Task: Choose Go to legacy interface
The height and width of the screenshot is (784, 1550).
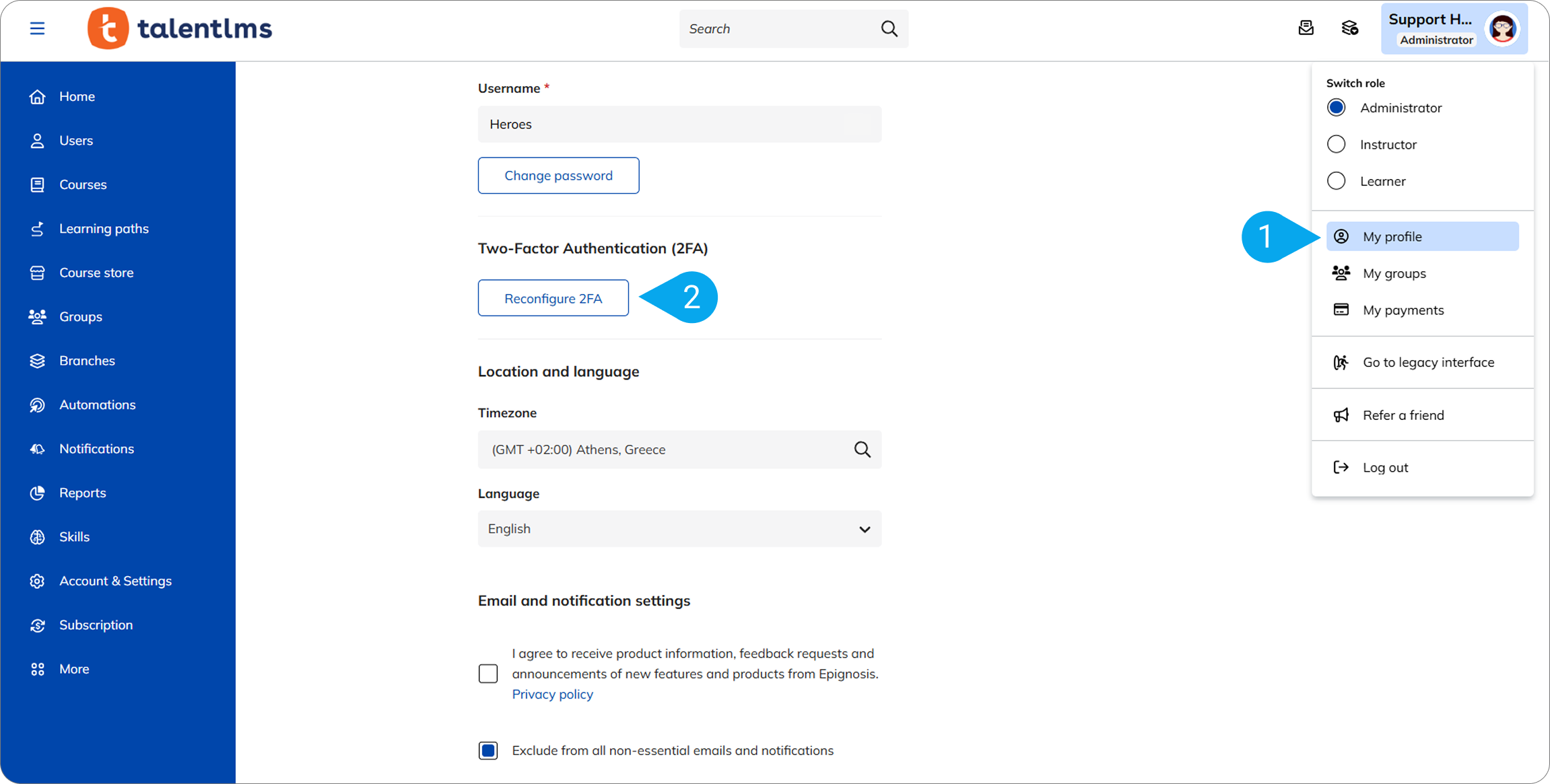Action: [1427, 362]
